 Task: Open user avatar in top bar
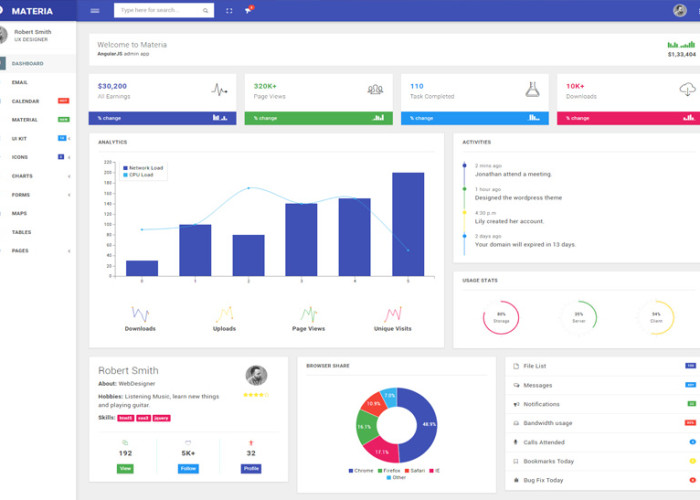click(679, 10)
